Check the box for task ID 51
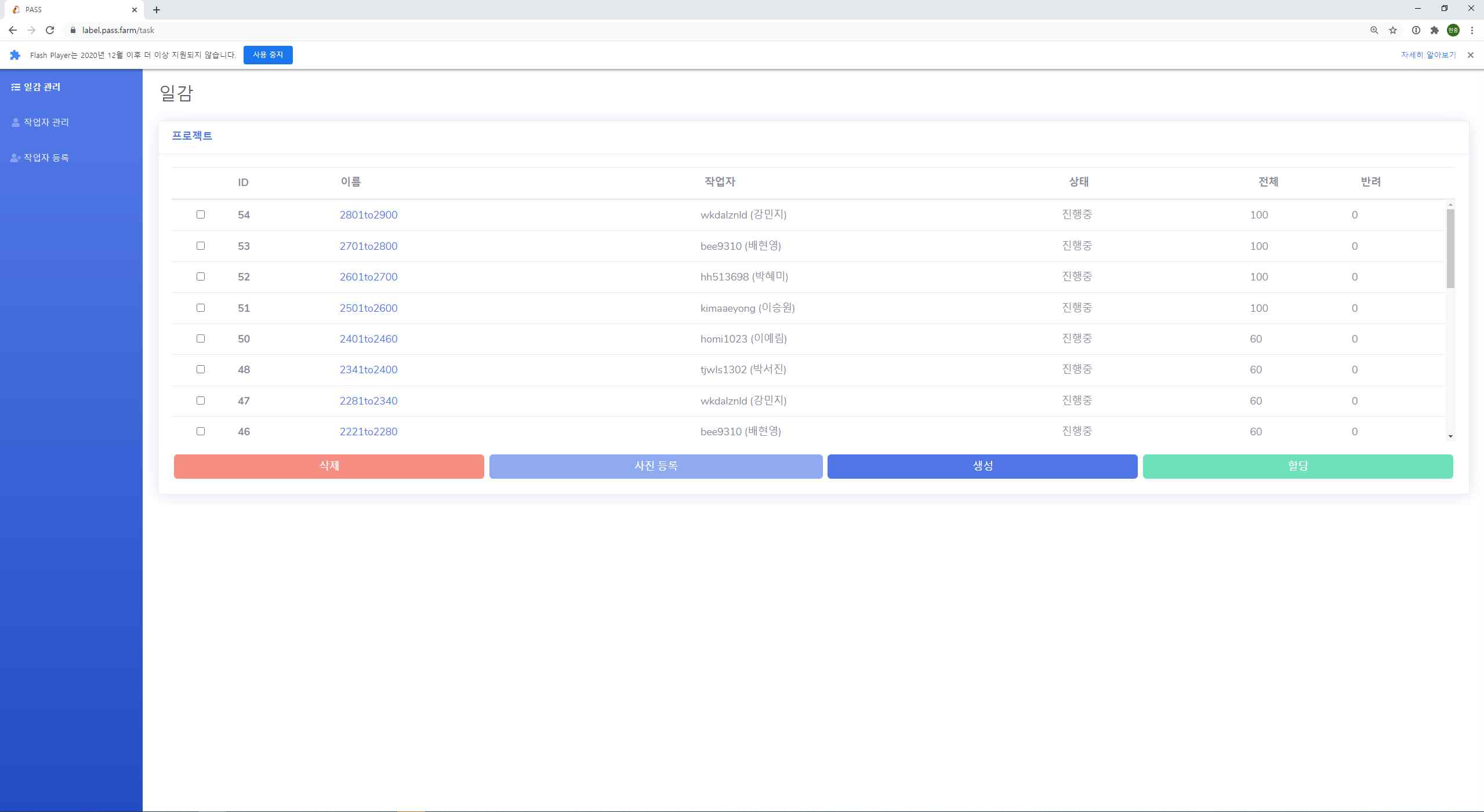 coord(201,308)
